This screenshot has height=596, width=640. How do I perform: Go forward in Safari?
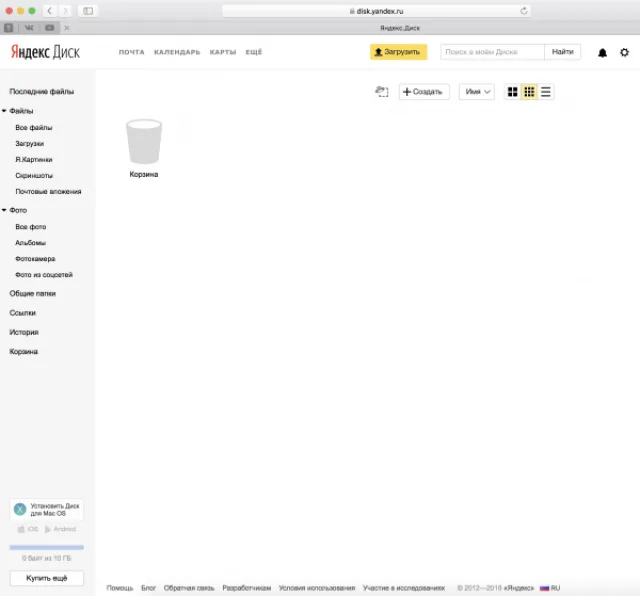pyautogui.click(x=64, y=11)
